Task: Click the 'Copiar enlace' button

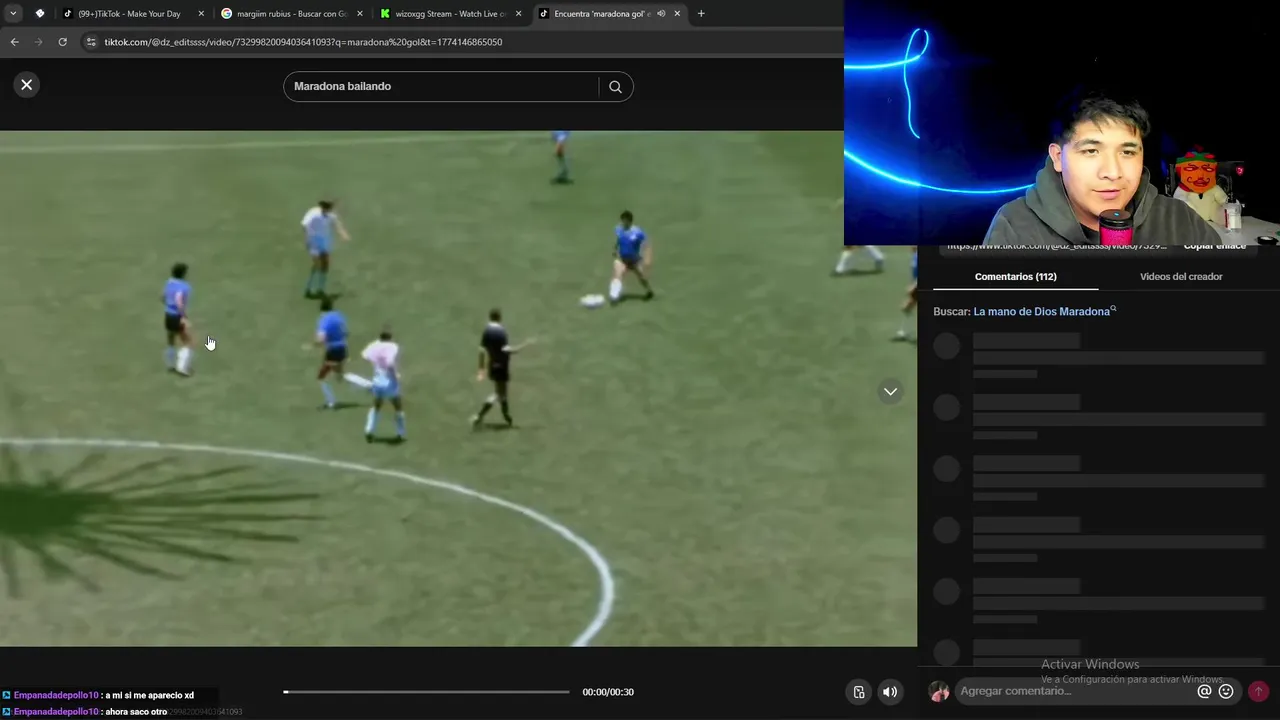Action: [x=1214, y=247]
